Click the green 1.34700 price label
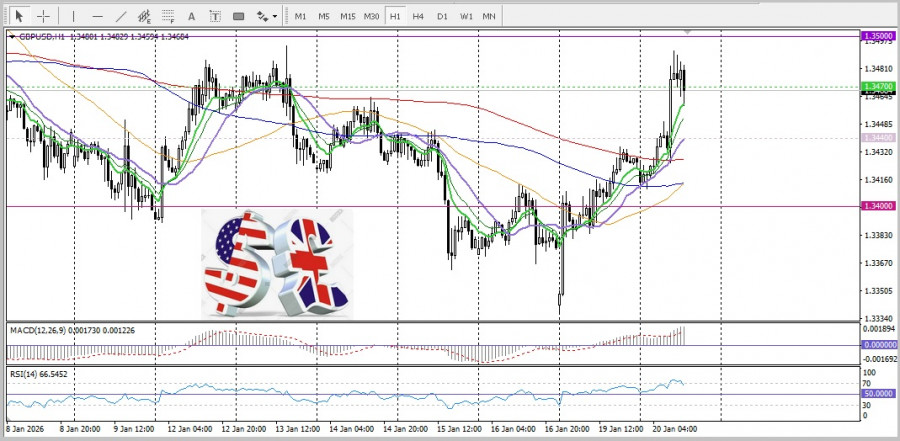 click(879, 86)
